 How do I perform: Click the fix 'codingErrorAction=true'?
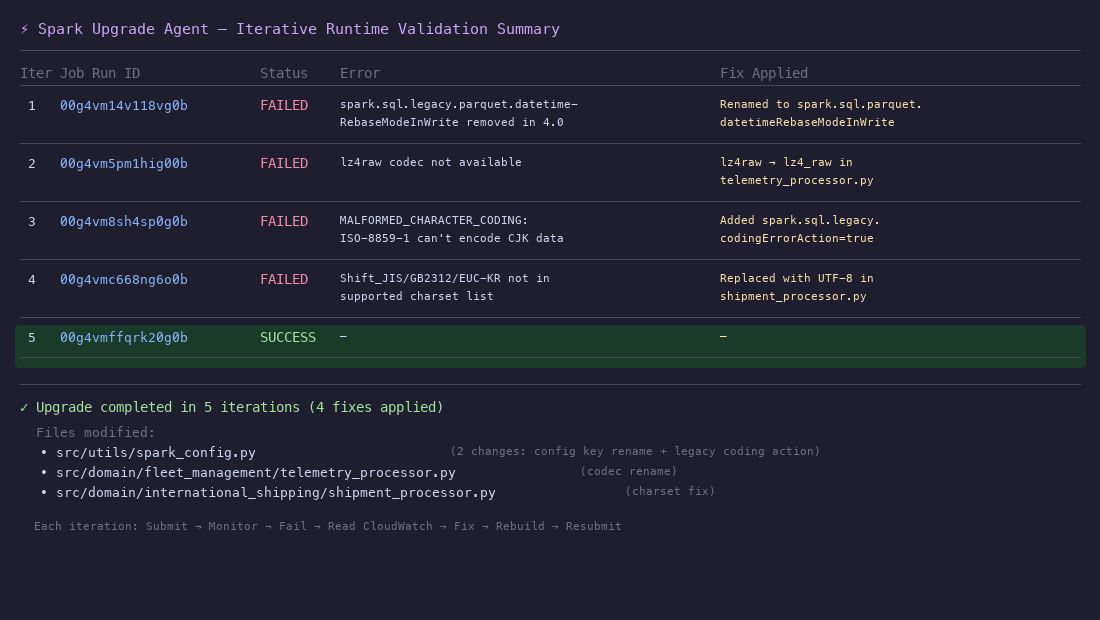[x=797, y=239]
